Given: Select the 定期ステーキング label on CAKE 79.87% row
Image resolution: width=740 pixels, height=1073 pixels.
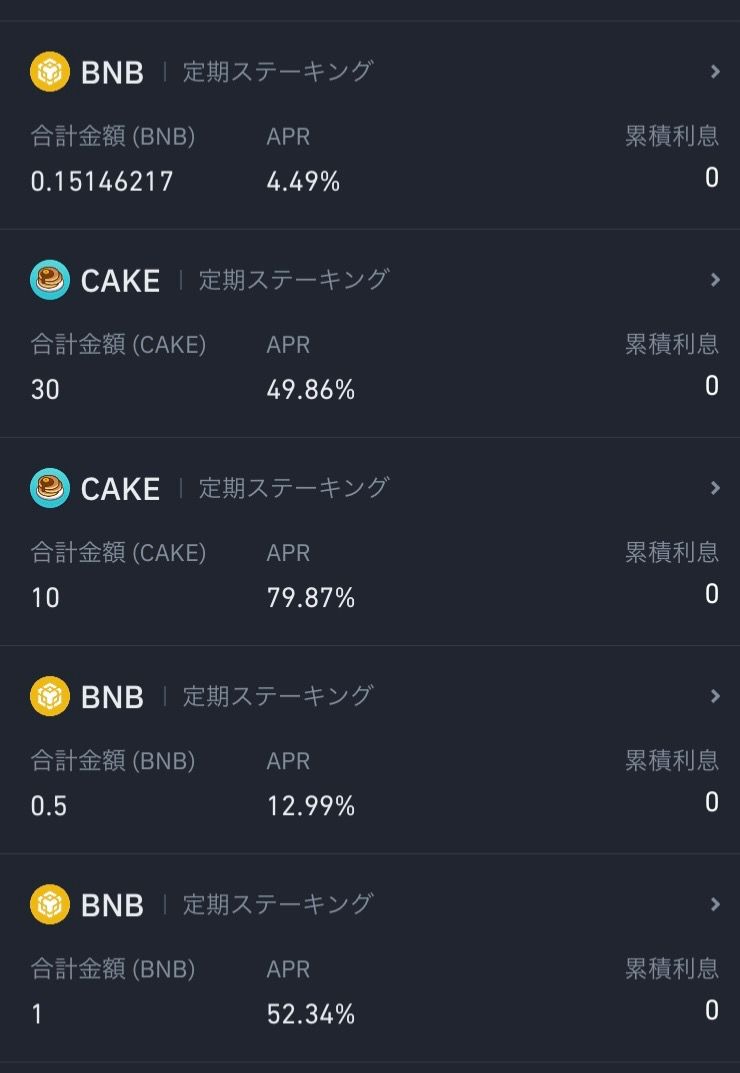Looking at the screenshot, I should point(294,488).
